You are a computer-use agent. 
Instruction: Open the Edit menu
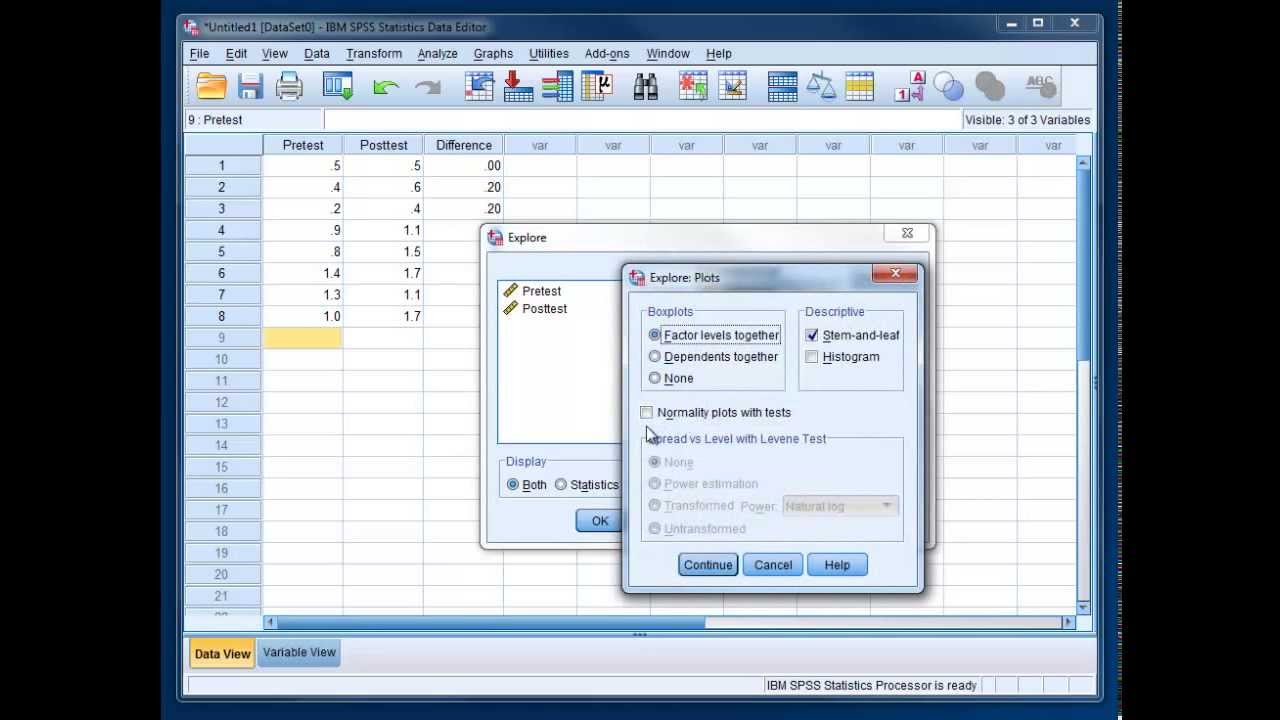(236, 53)
